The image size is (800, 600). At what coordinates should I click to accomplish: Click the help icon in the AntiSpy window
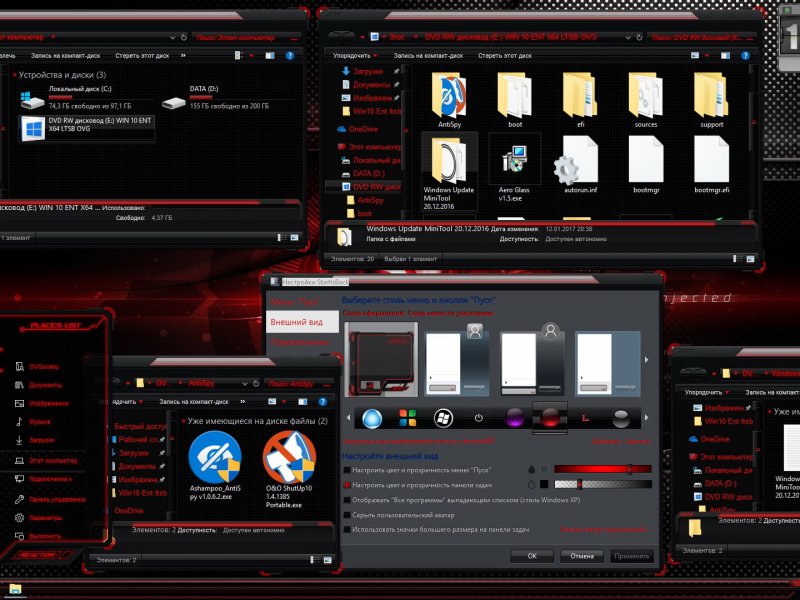322,402
